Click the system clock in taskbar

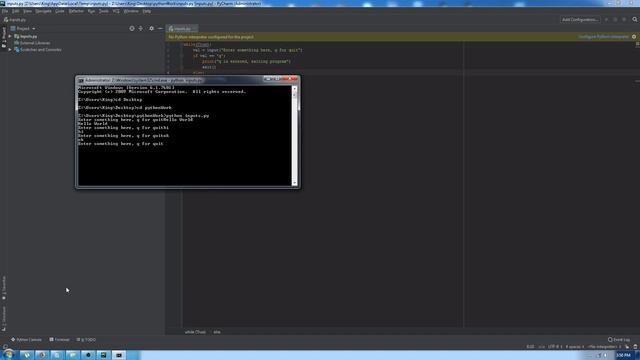[624, 355]
